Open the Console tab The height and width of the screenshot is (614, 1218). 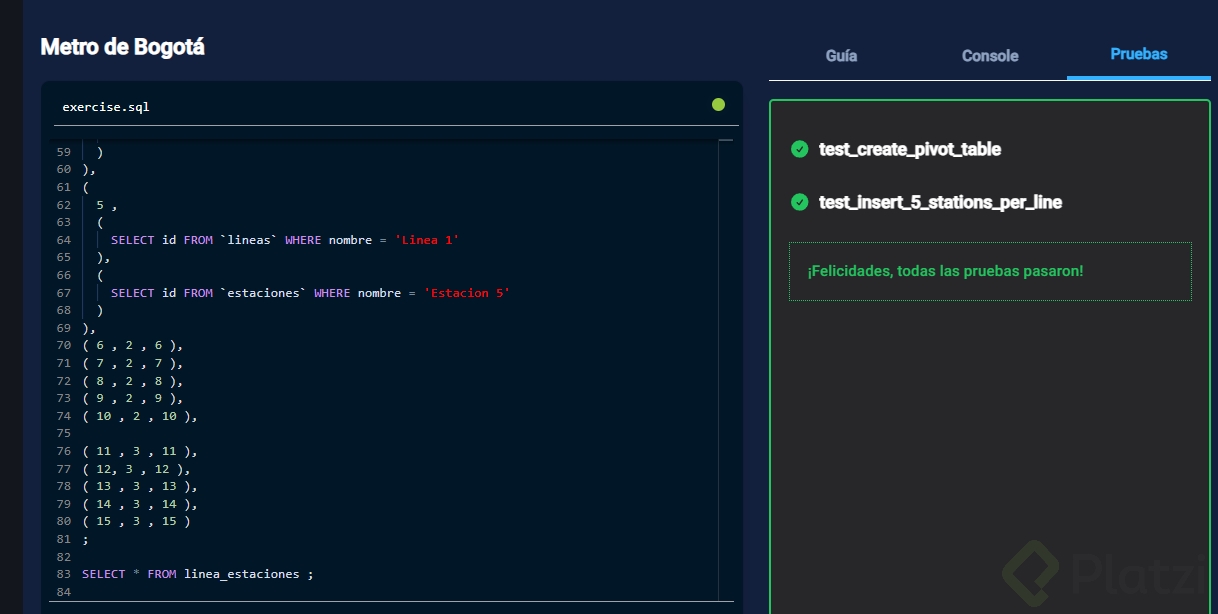point(990,56)
